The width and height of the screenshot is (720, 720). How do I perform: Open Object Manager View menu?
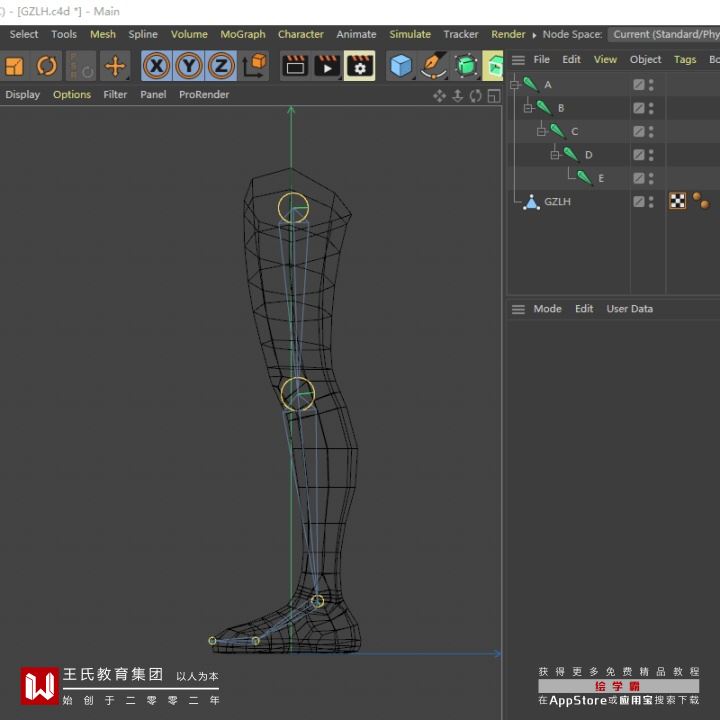tap(605, 60)
